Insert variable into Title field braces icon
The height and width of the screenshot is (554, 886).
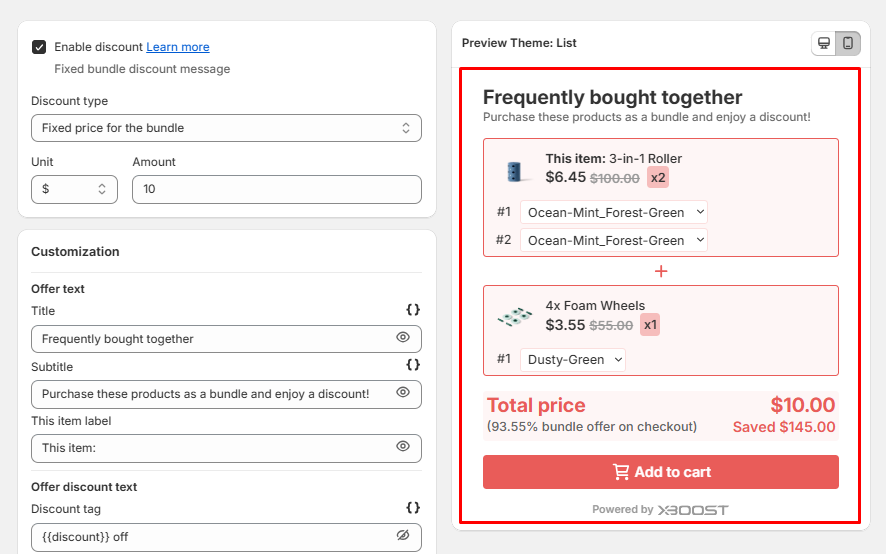coord(413,310)
